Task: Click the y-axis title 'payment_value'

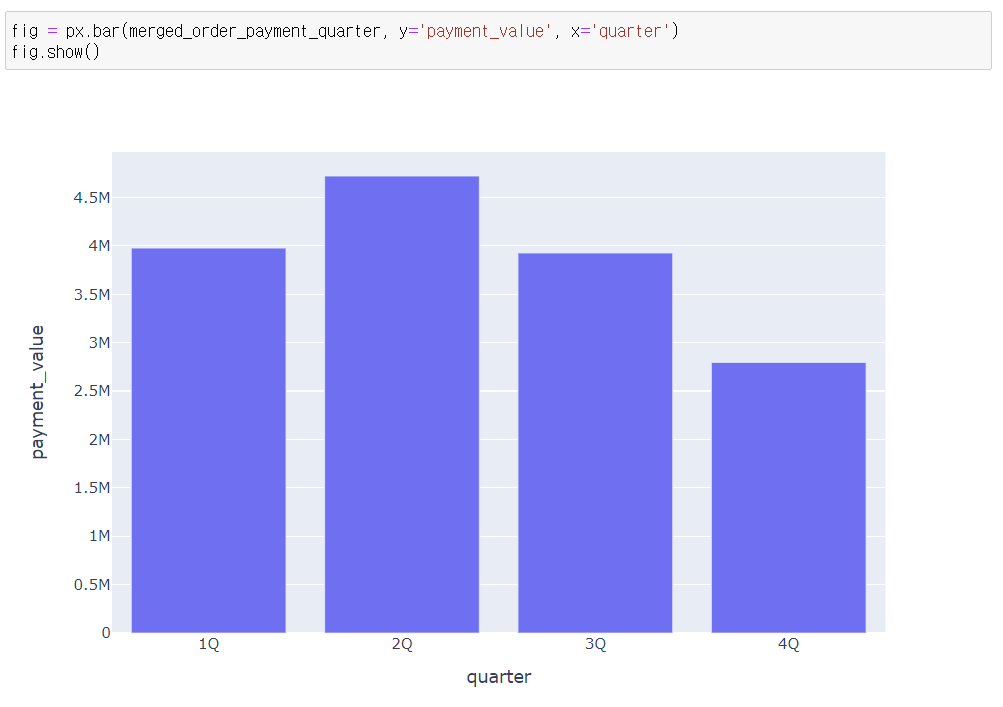Action: click(x=38, y=392)
